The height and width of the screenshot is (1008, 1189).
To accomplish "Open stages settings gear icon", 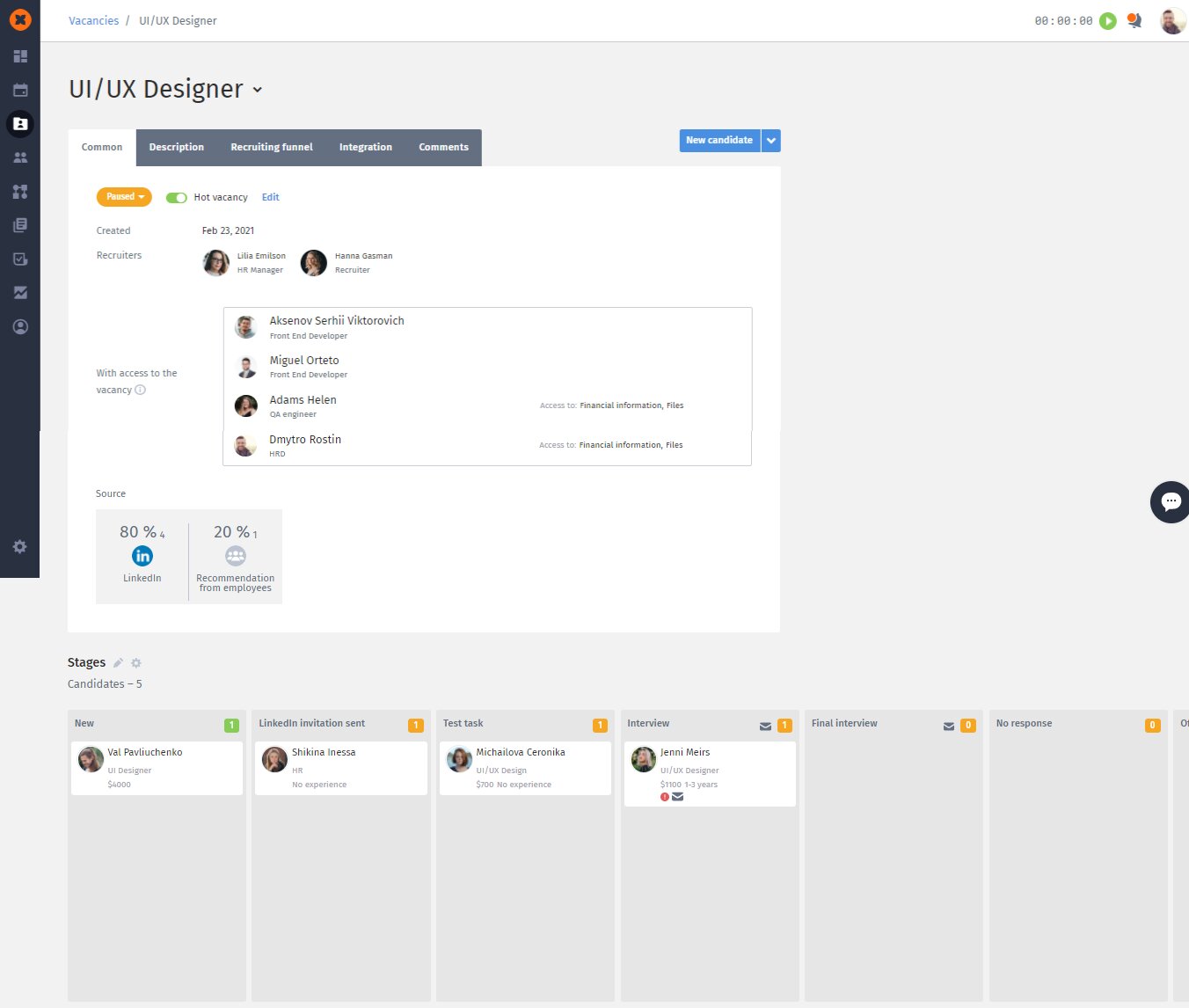I will coord(136,663).
